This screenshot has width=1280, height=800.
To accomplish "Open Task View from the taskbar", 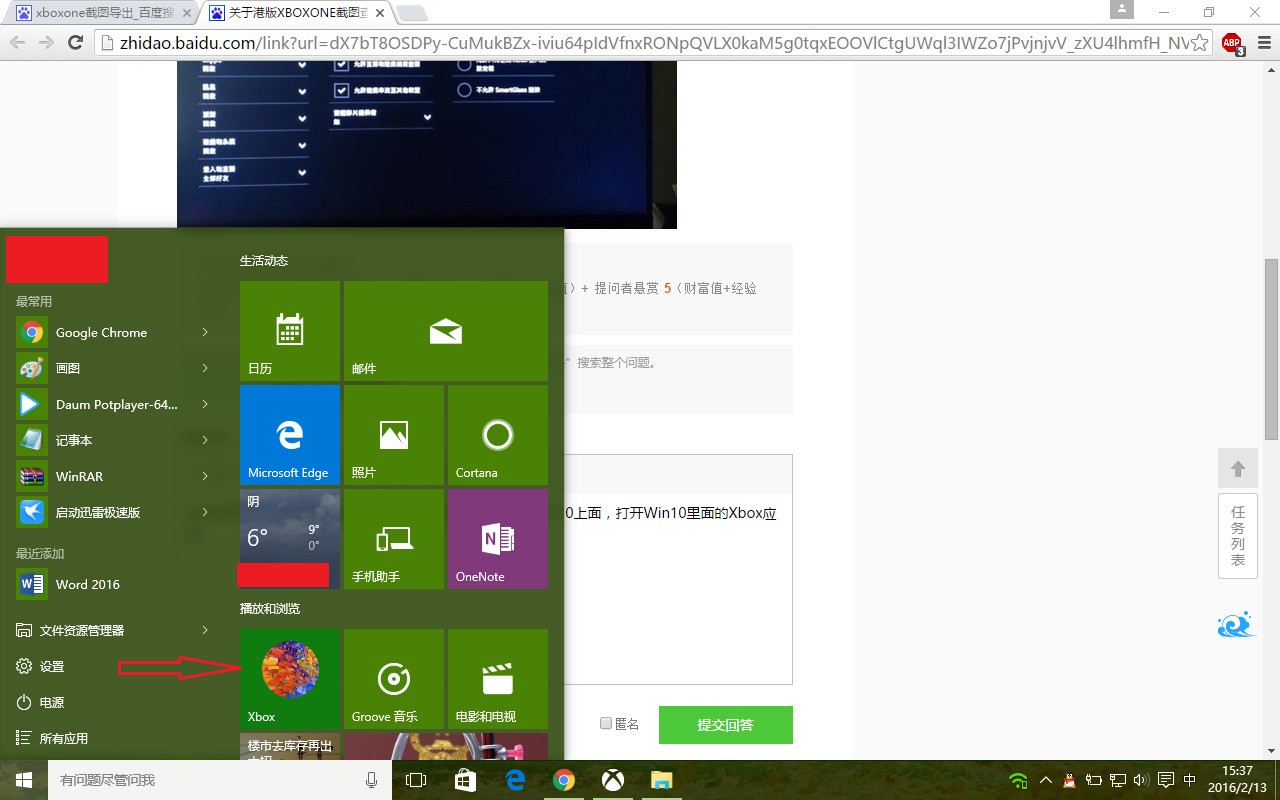I will [x=416, y=780].
